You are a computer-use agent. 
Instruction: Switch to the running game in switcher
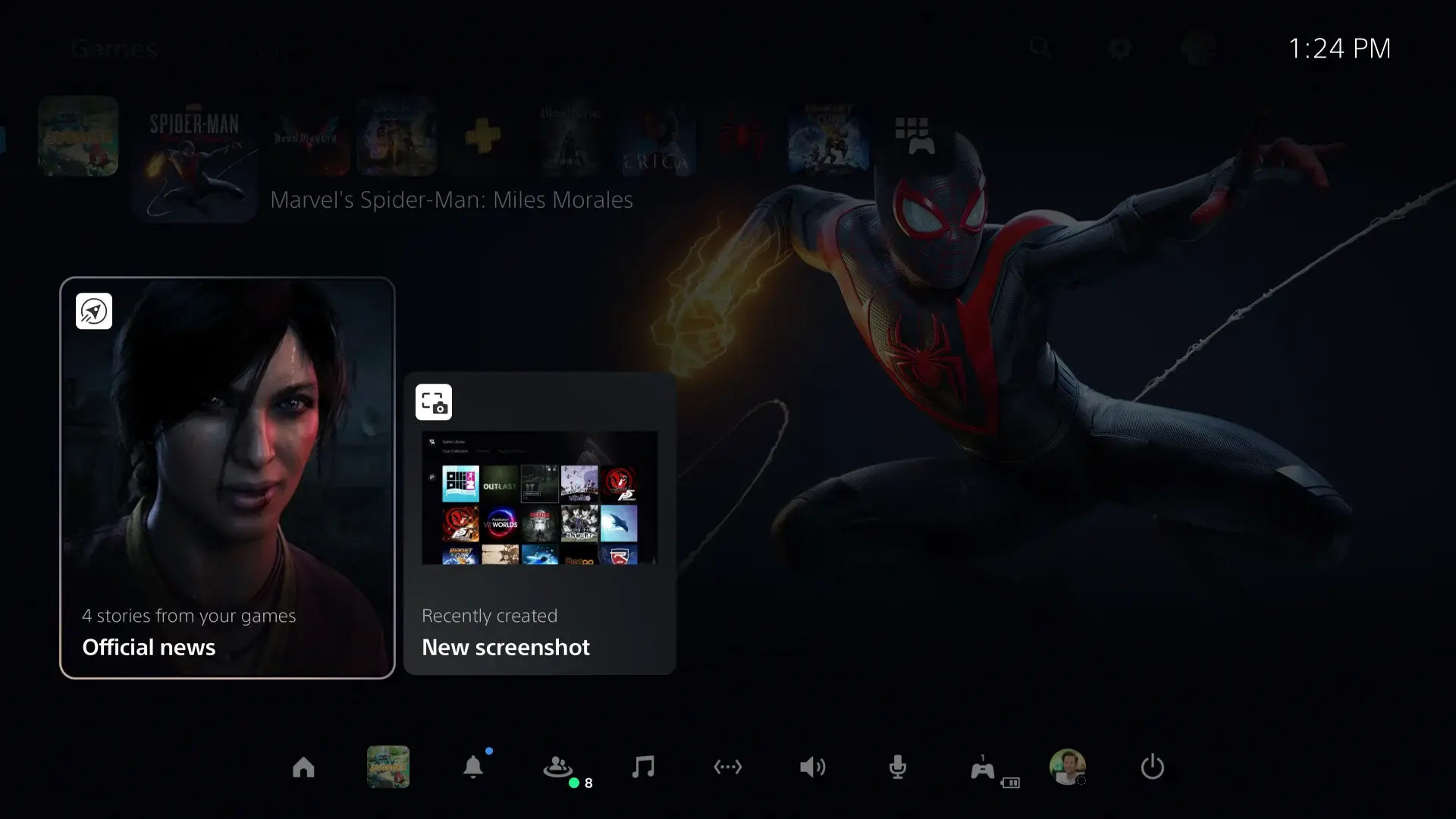pos(388,767)
